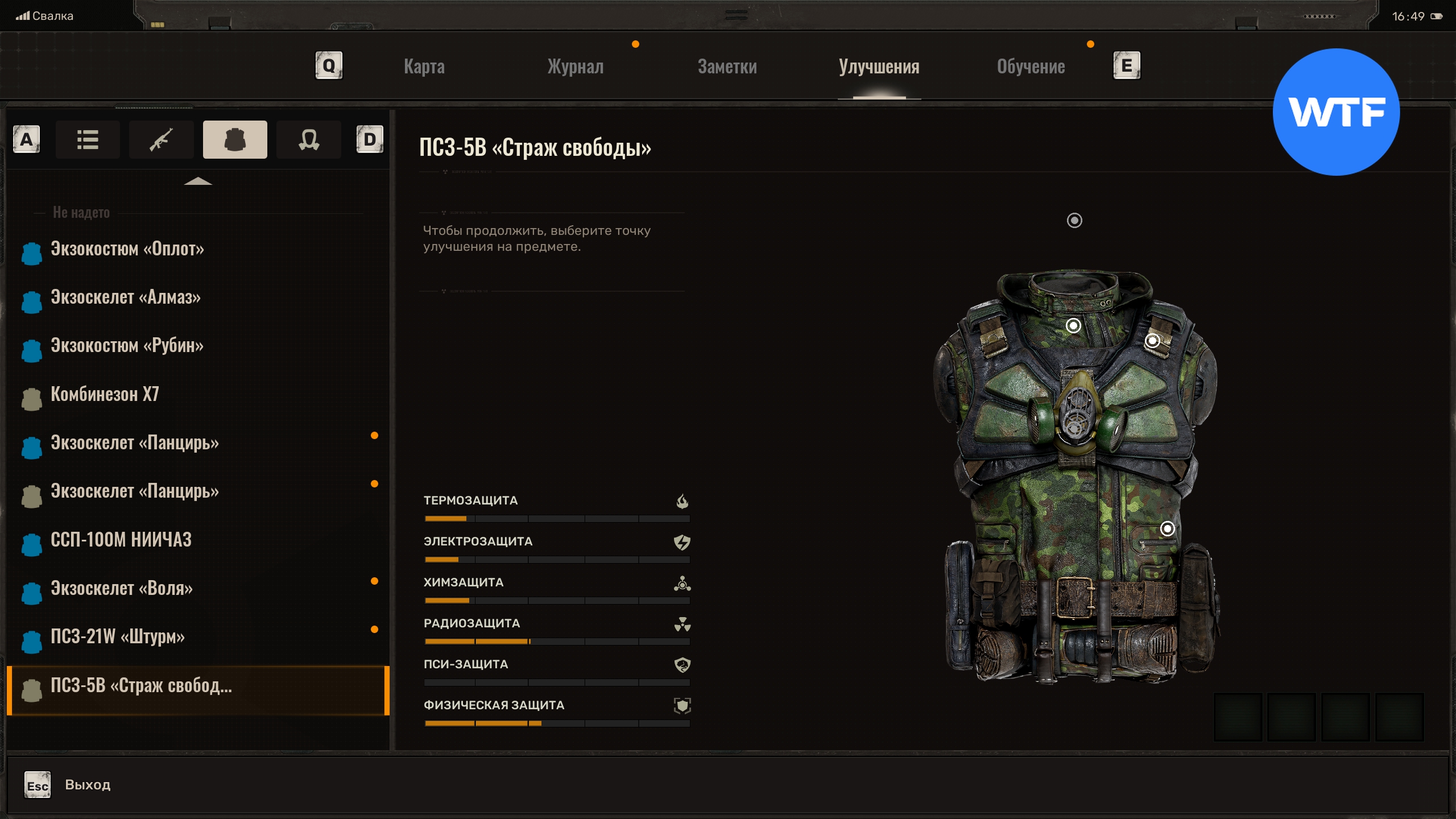Select the weapons rifle category icon

tap(161, 139)
